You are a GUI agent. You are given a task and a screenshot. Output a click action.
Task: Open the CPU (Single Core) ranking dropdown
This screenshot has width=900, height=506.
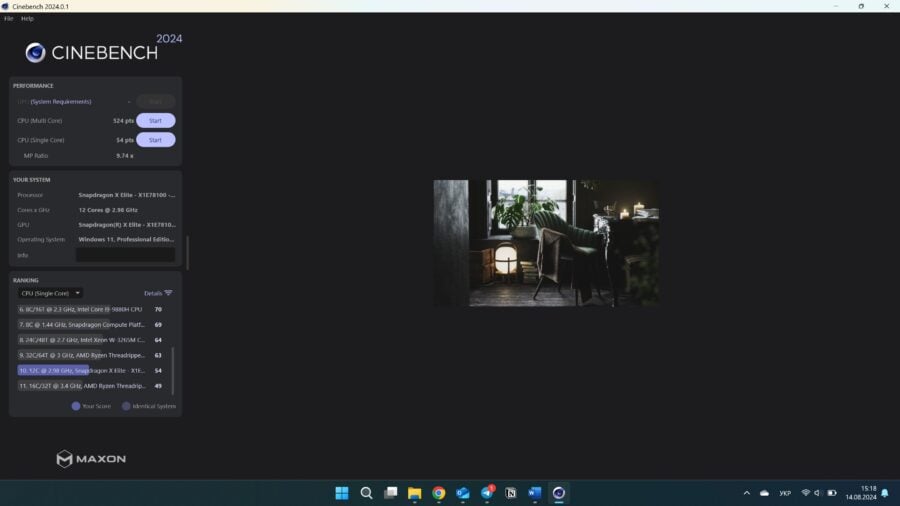[50, 293]
